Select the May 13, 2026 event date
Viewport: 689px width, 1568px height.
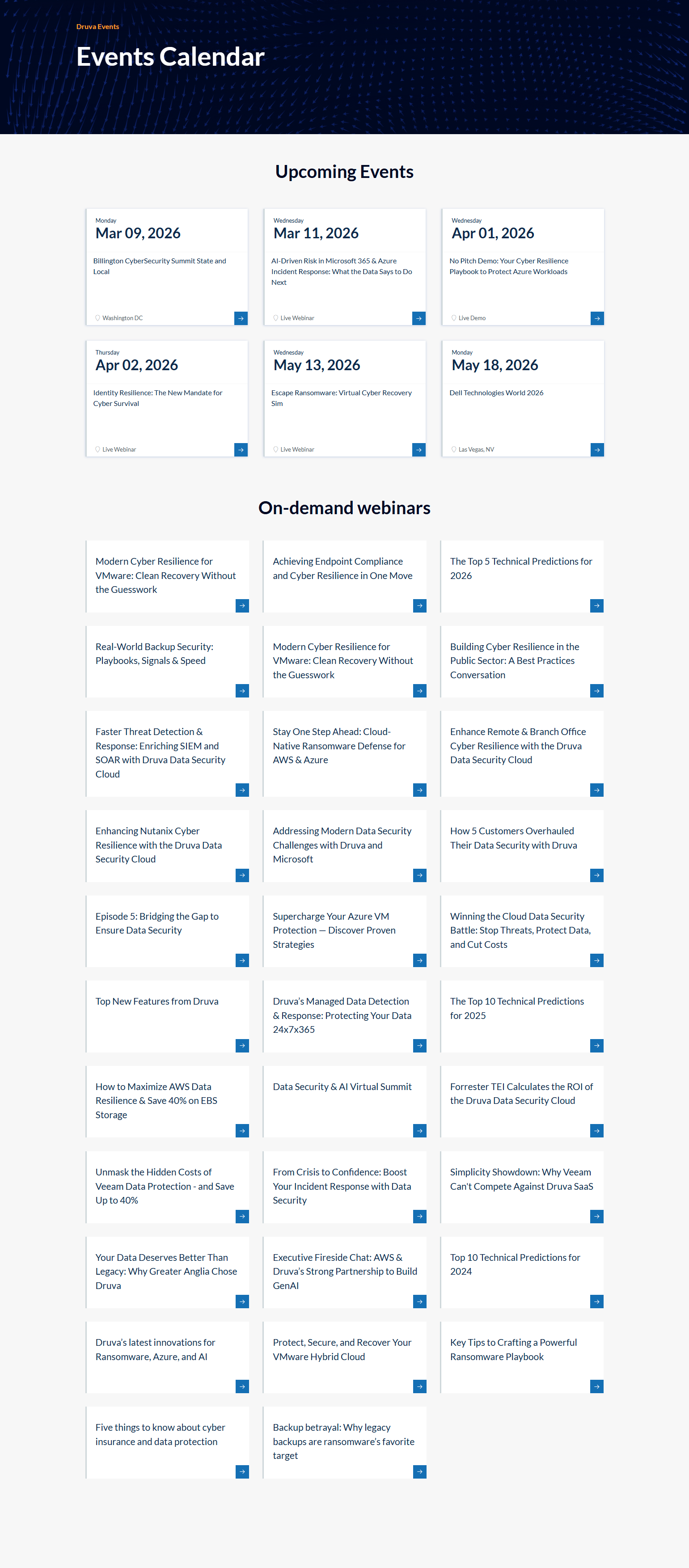(317, 365)
